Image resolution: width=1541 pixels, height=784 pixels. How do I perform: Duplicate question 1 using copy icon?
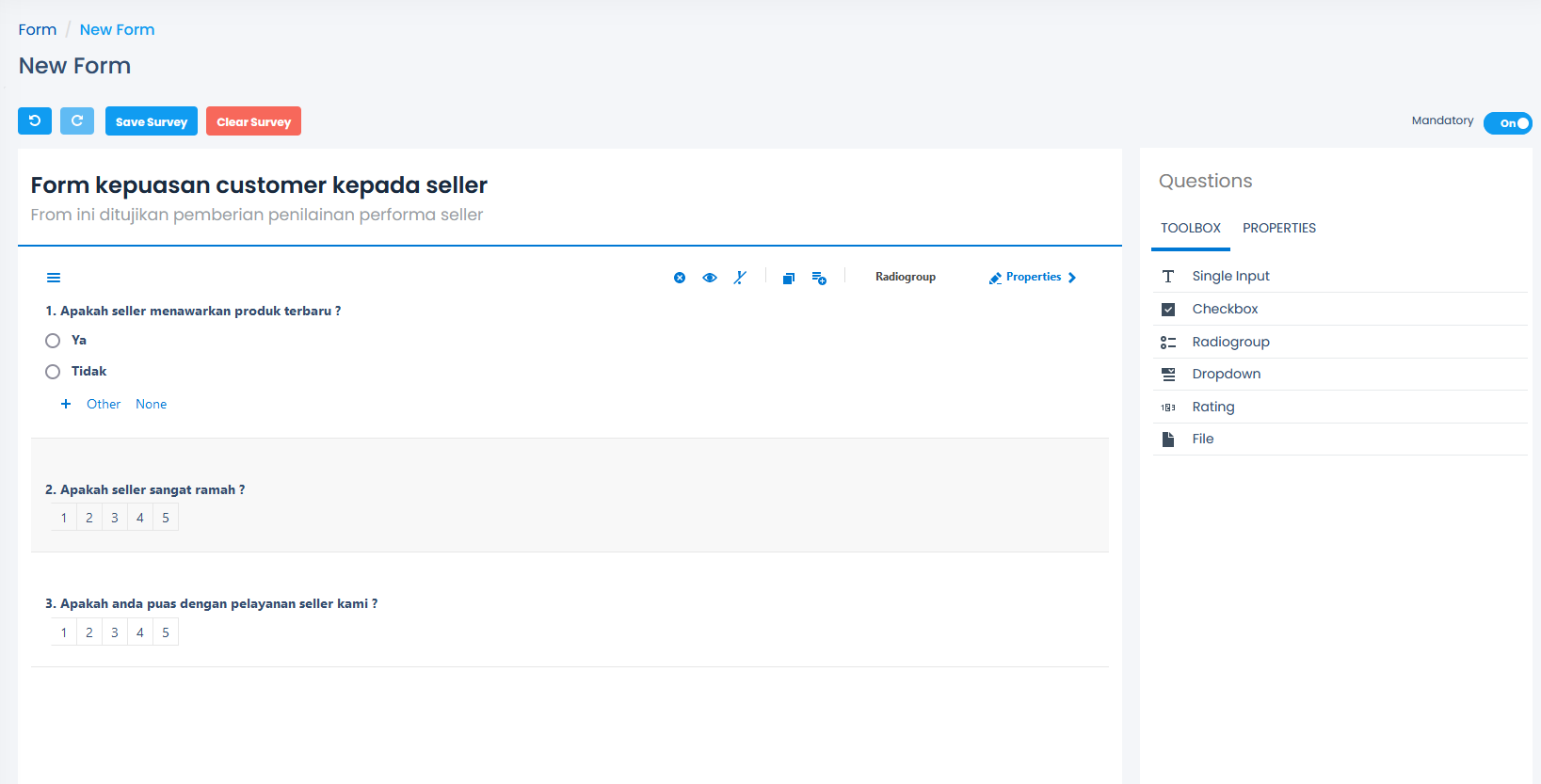789,278
